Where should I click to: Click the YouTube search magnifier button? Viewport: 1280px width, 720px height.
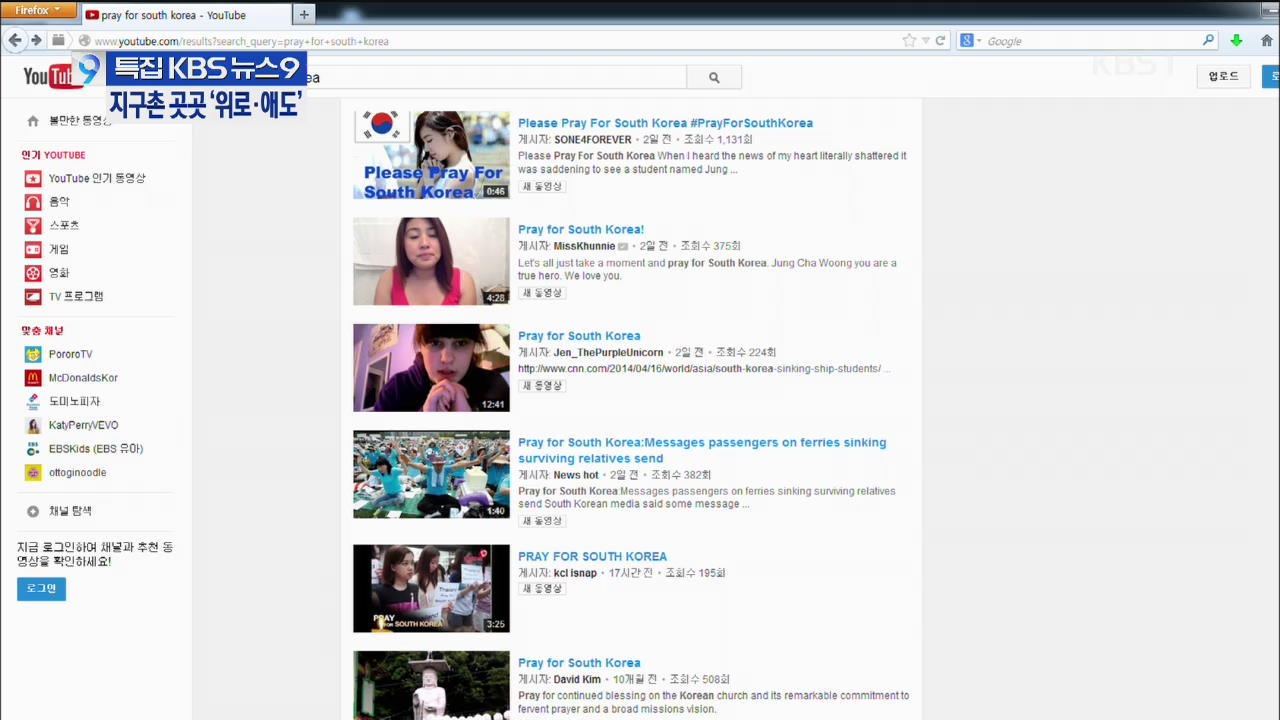[x=714, y=77]
